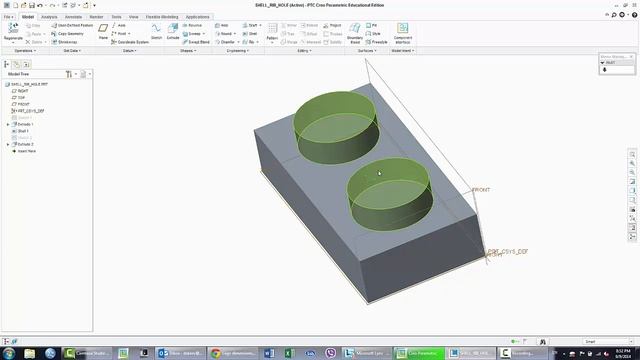
Task: Click the refit view icon in graphics toolbar
Action: 632,155
